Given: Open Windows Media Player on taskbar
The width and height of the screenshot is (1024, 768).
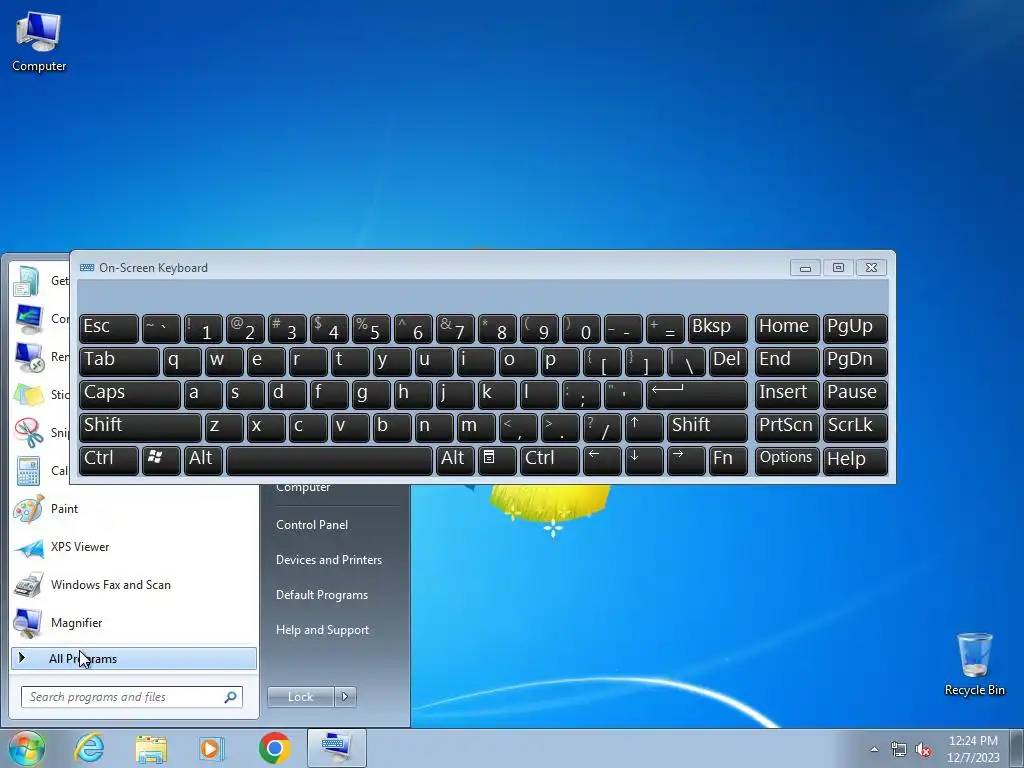Looking at the screenshot, I should (x=212, y=748).
